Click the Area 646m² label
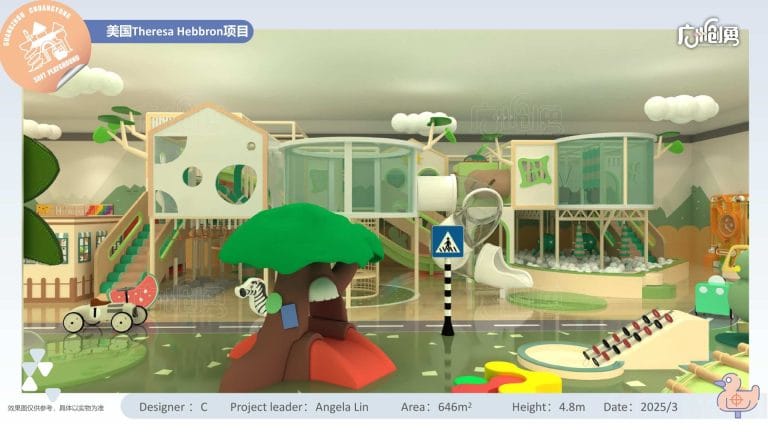Image resolution: width=768 pixels, height=432 pixels. [435, 407]
